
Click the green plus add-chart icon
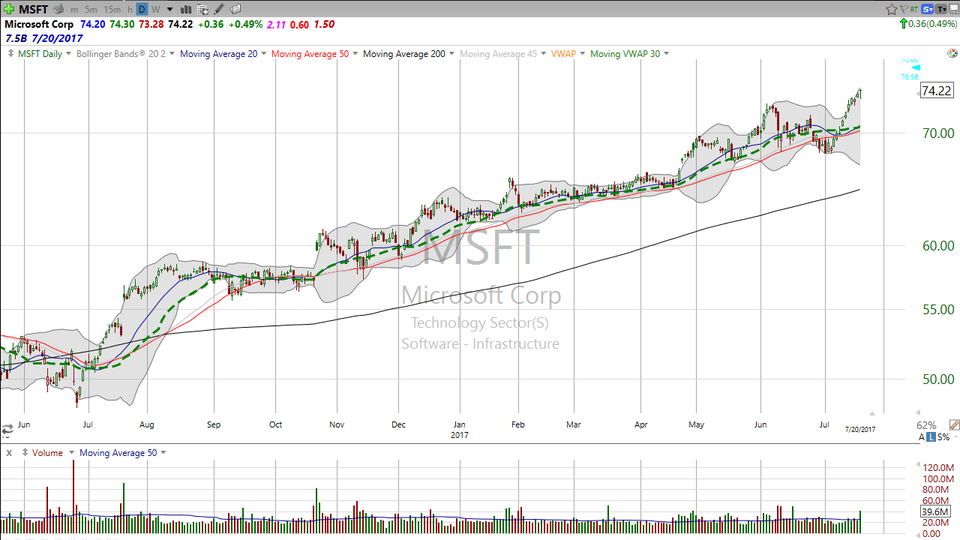point(9,9)
